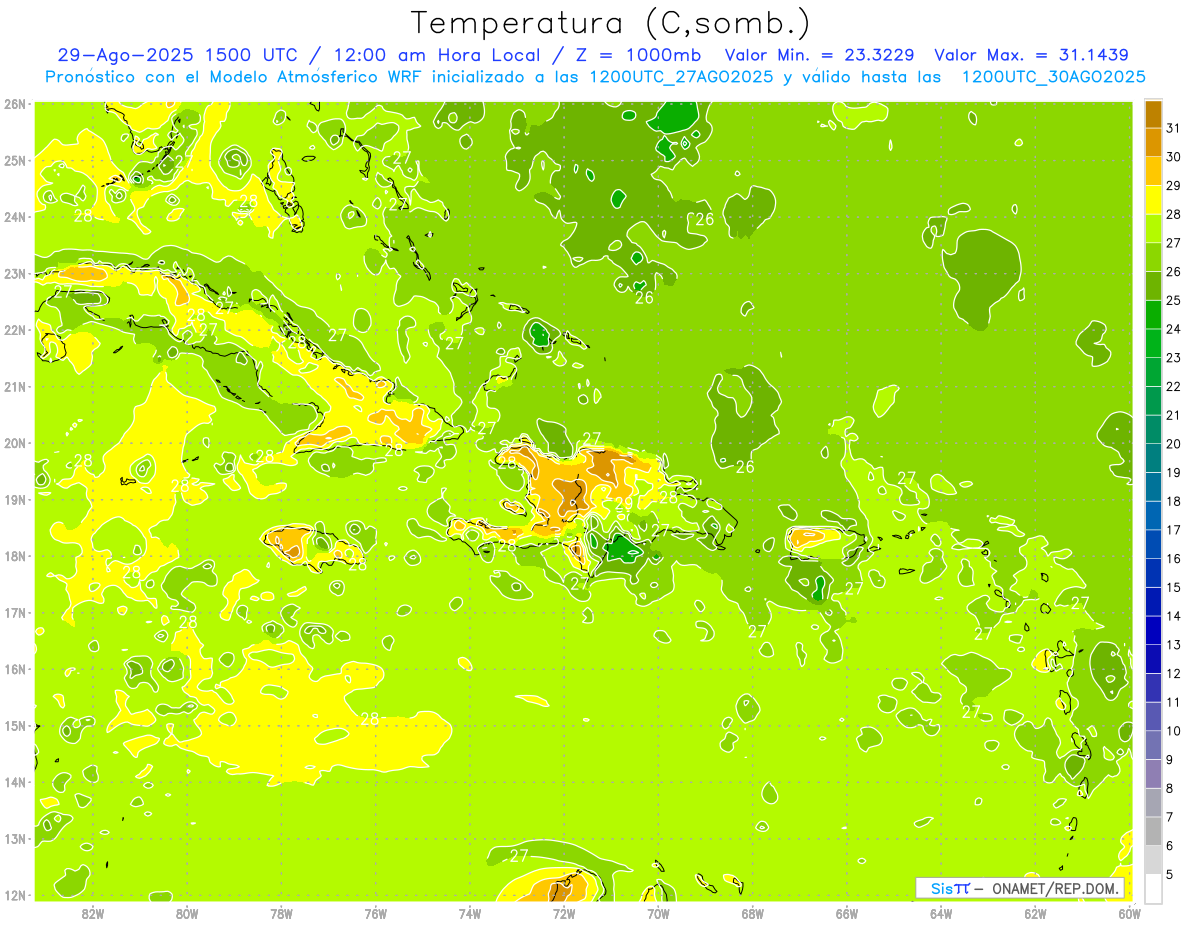
Task: Pick the legend swatch between 29 and 30
Action: pyautogui.click(x=1153, y=171)
